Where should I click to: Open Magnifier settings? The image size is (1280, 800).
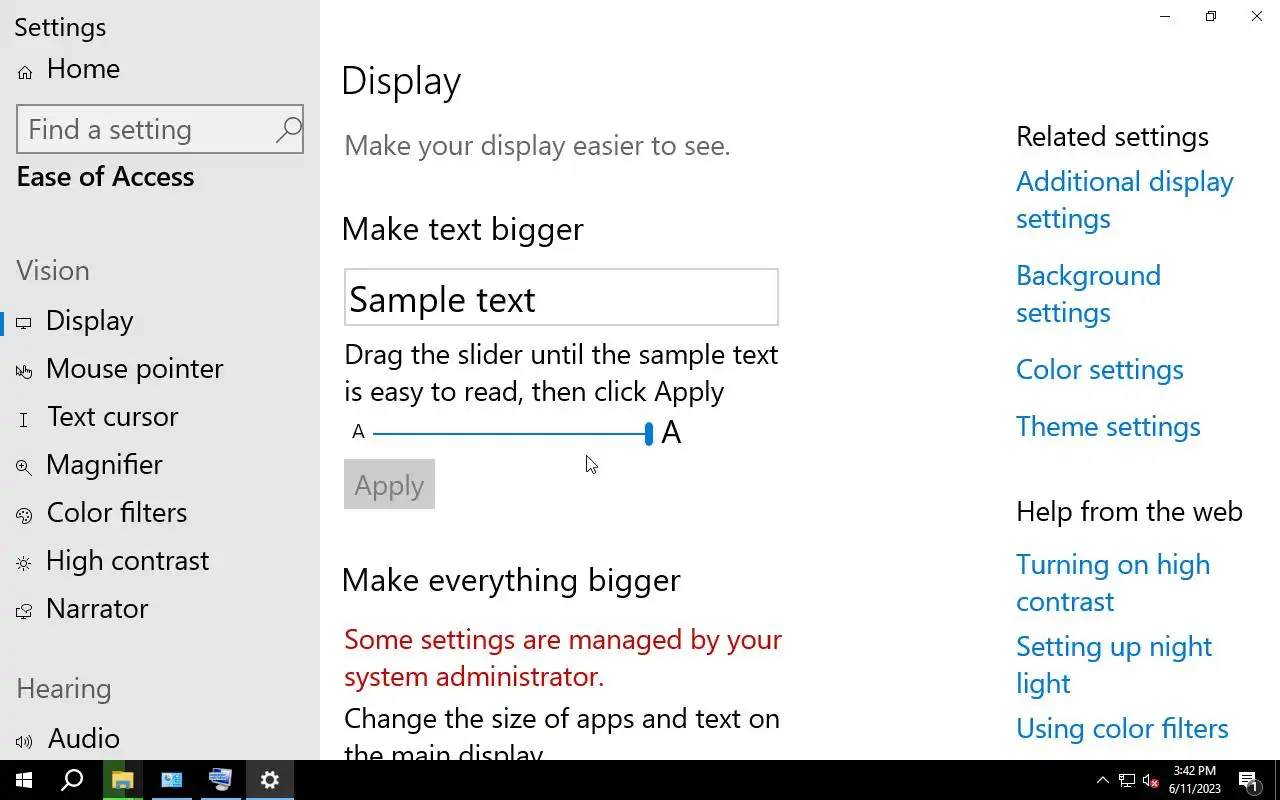pyautogui.click(x=104, y=465)
